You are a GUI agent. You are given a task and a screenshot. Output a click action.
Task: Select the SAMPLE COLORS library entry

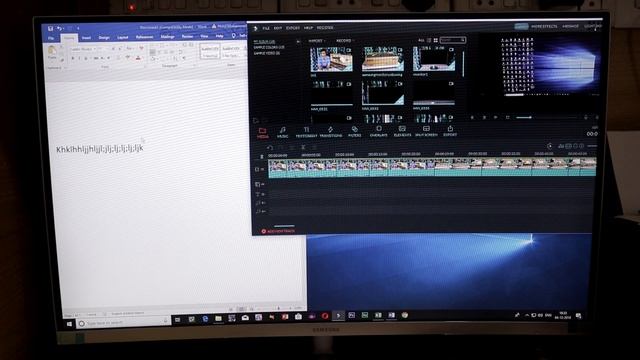269,47
